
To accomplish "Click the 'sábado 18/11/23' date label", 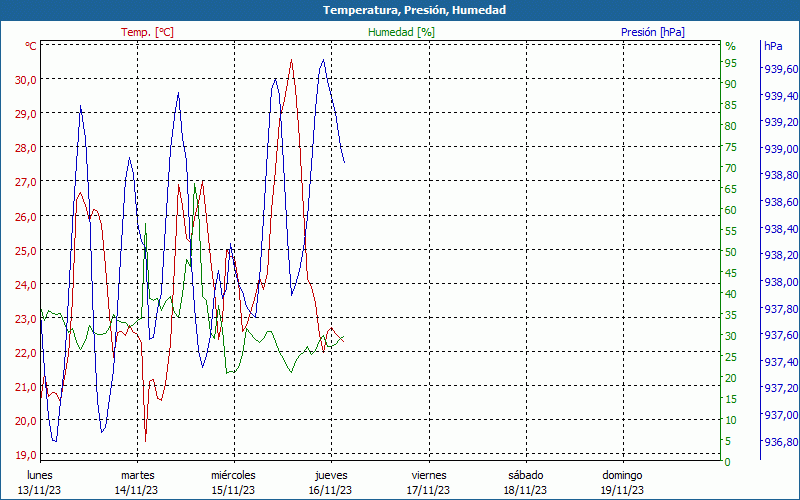I will tap(526, 483).
